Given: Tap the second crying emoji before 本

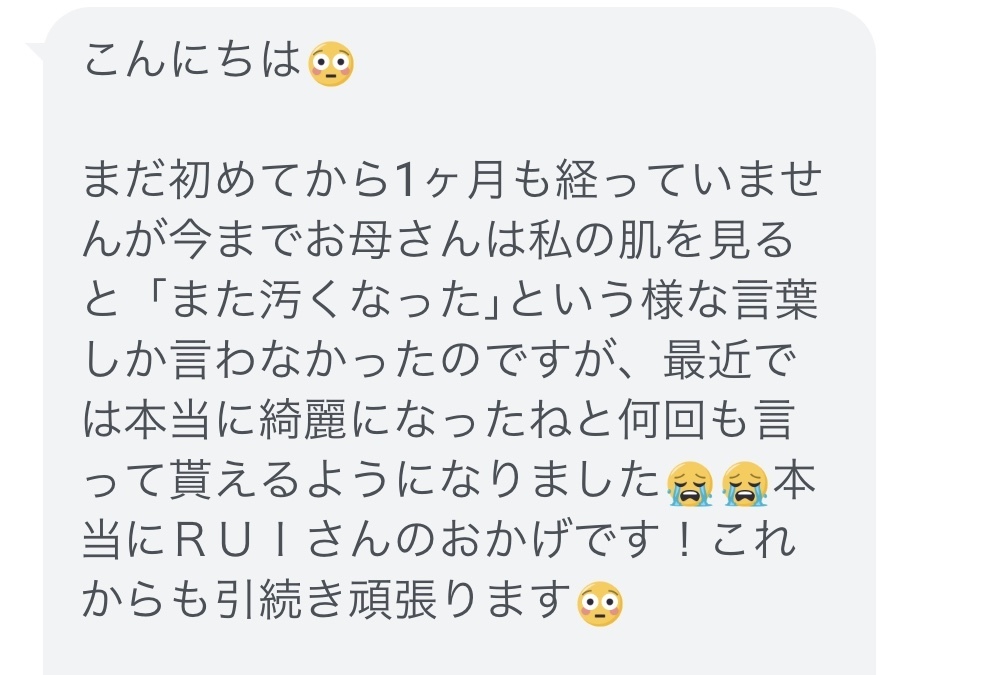Looking at the screenshot, I should click(x=745, y=484).
